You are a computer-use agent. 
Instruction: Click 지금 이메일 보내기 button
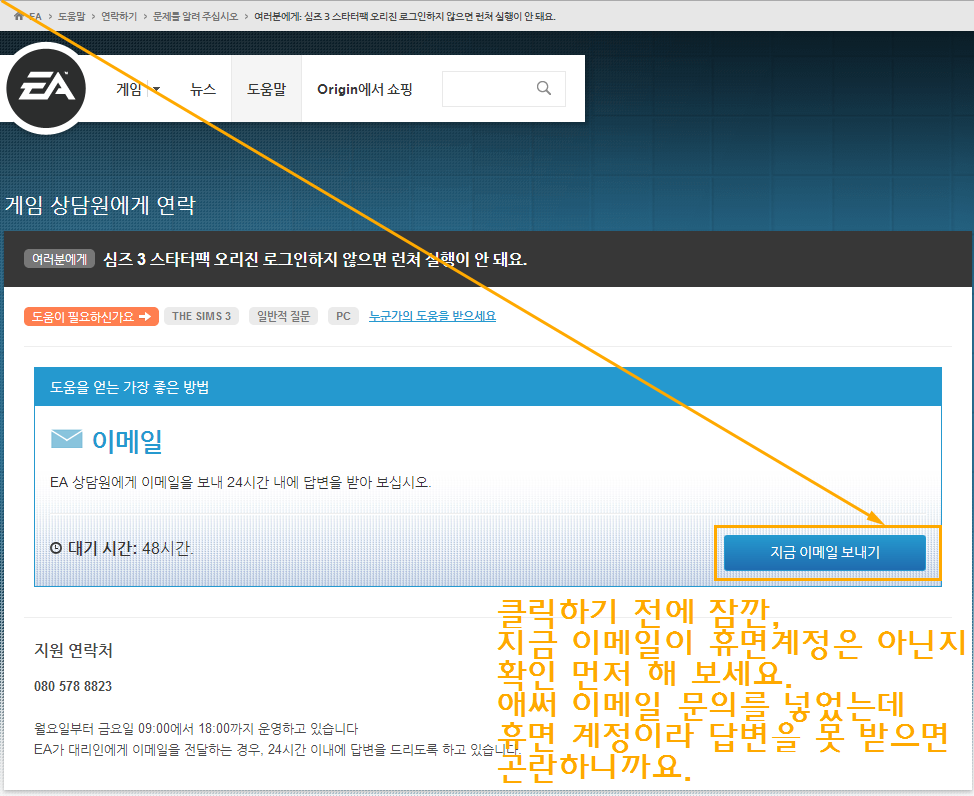coord(825,552)
